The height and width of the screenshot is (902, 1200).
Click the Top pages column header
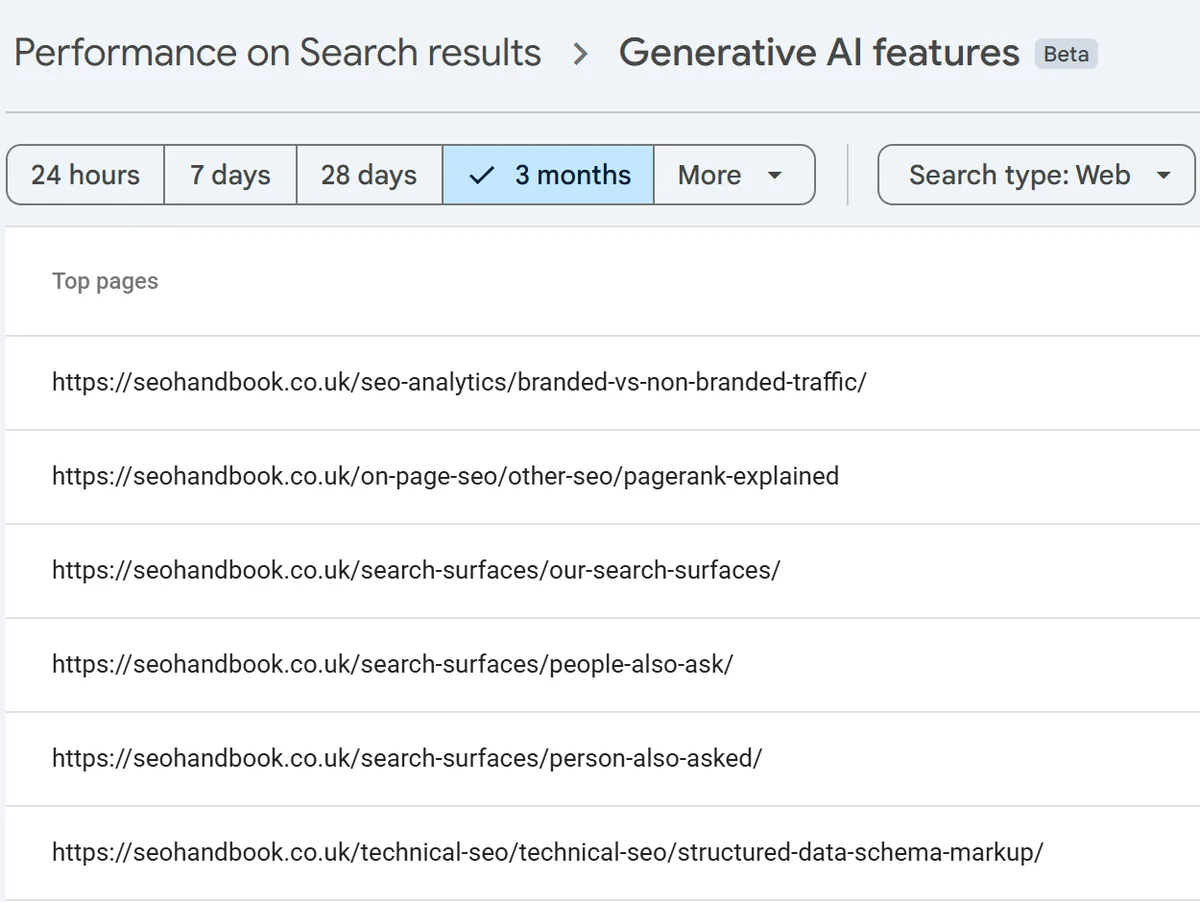pyautogui.click(x=105, y=282)
